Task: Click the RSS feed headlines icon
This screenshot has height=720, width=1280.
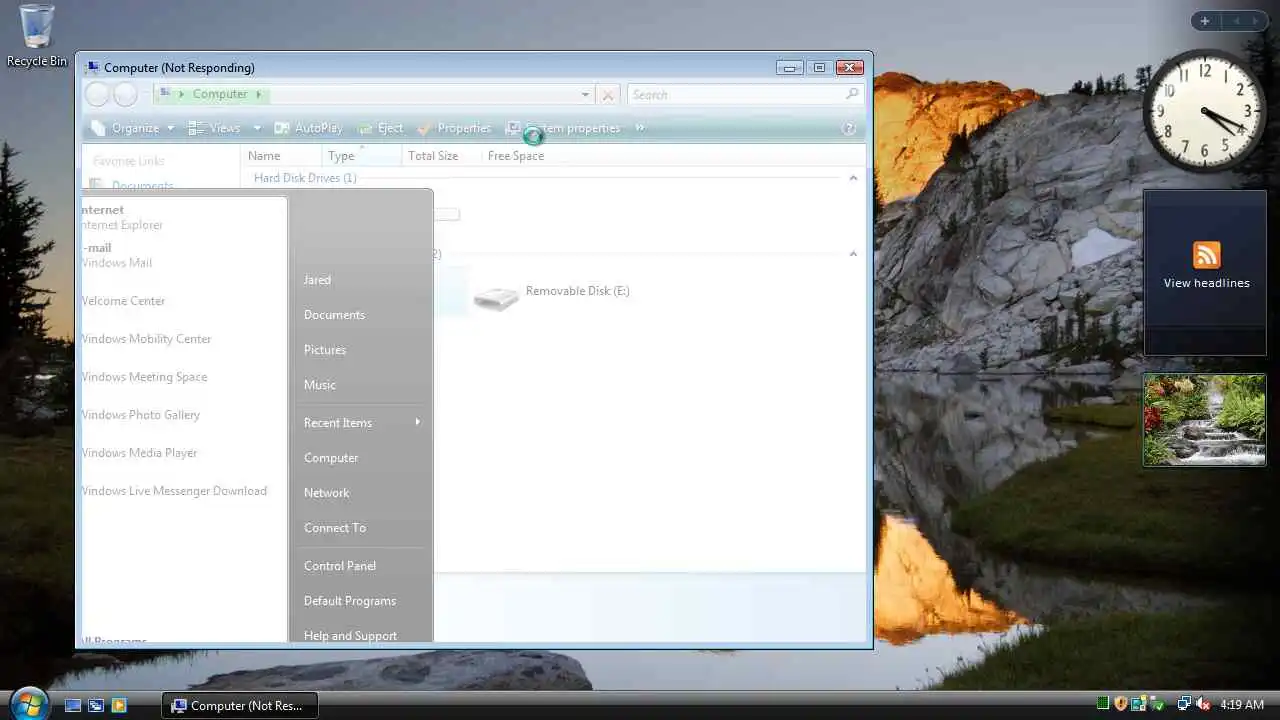Action: point(1206,254)
